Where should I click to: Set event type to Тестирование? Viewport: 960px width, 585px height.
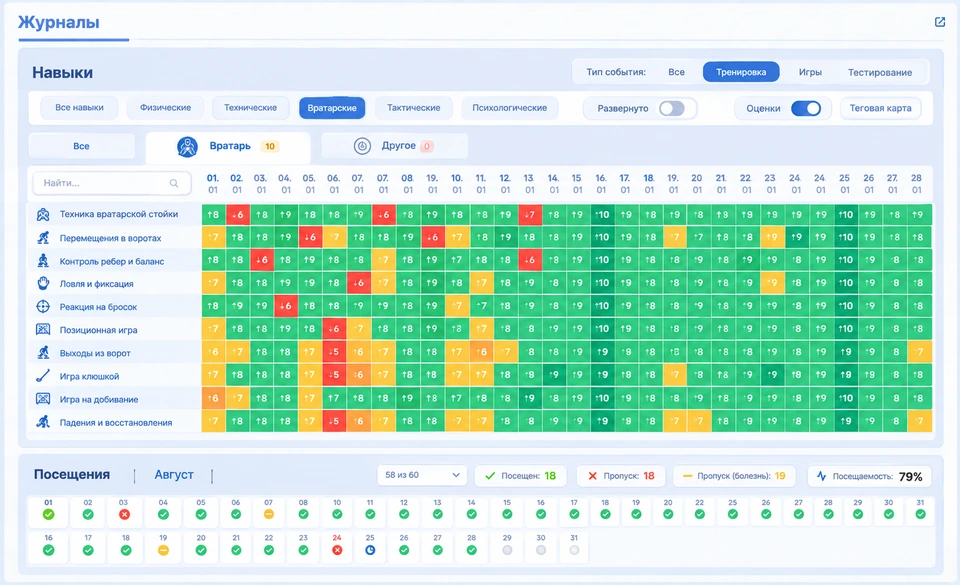click(x=880, y=72)
